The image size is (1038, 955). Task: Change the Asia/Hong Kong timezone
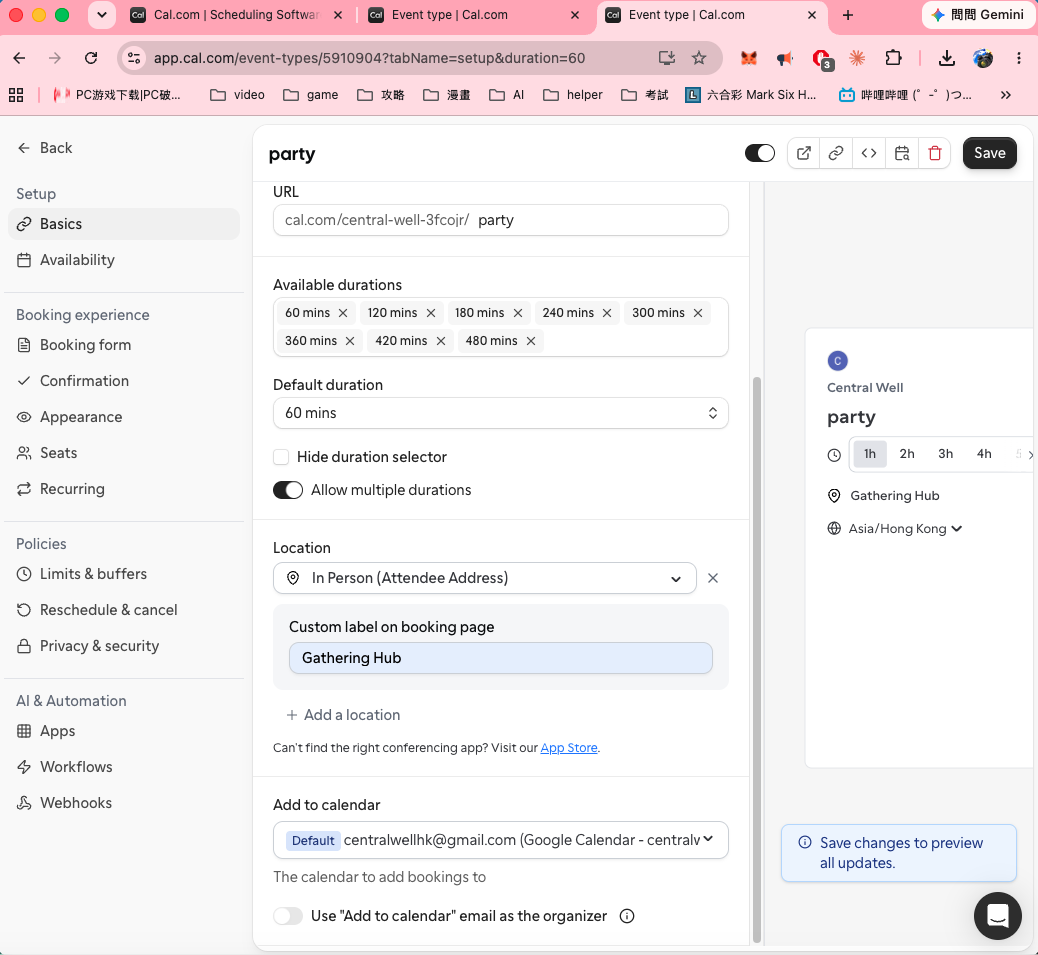point(904,529)
